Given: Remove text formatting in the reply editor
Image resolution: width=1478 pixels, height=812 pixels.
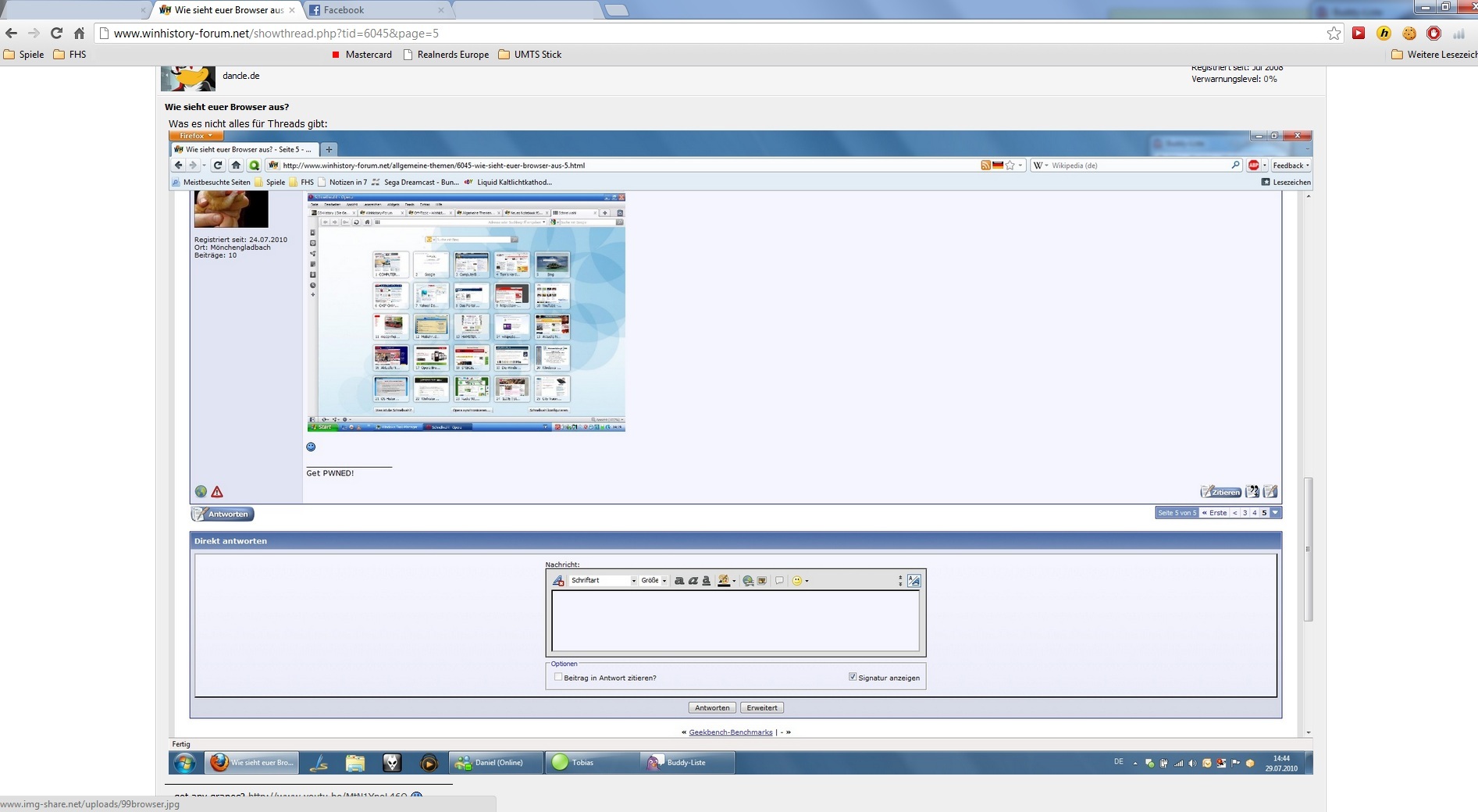Looking at the screenshot, I should 557,581.
